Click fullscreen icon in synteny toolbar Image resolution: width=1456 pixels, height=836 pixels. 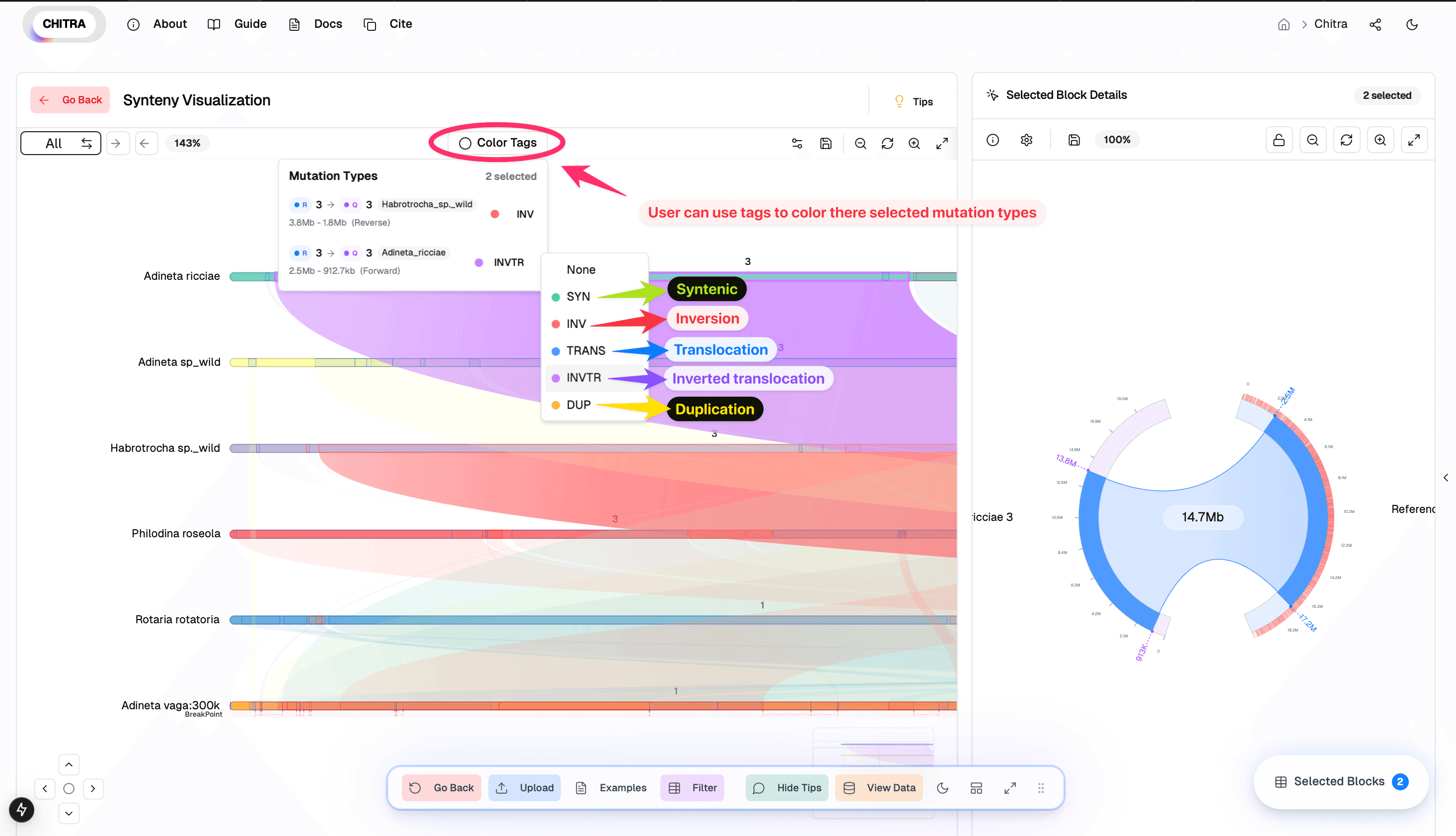(x=942, y=144)
